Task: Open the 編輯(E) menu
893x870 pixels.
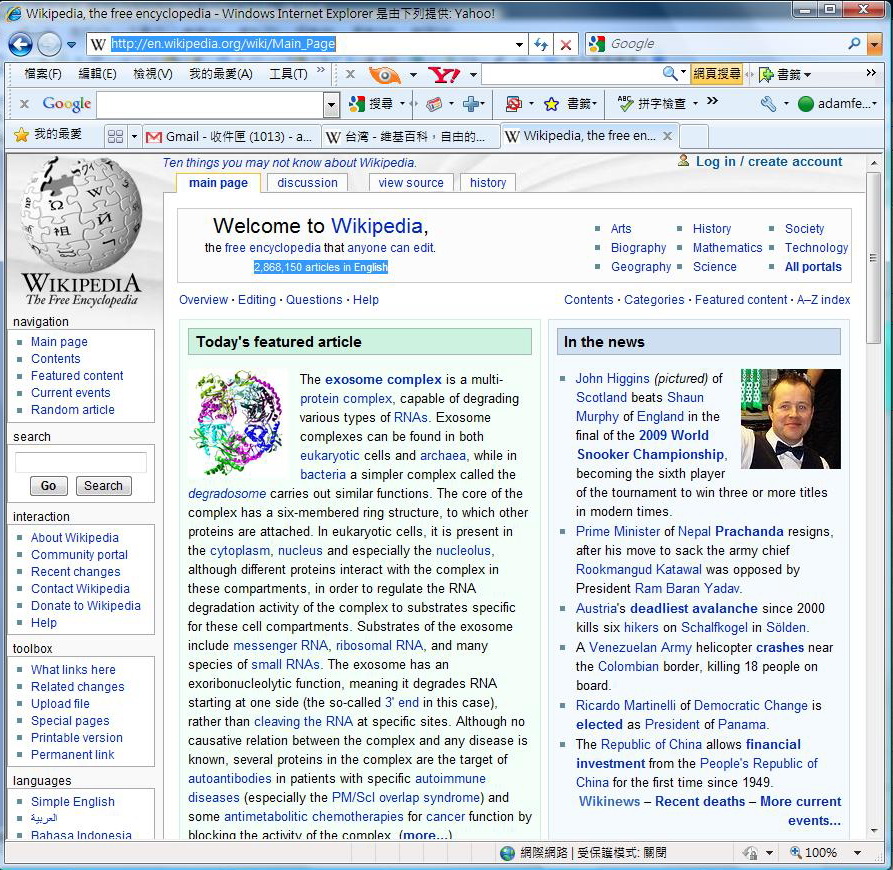Action: 97,73
